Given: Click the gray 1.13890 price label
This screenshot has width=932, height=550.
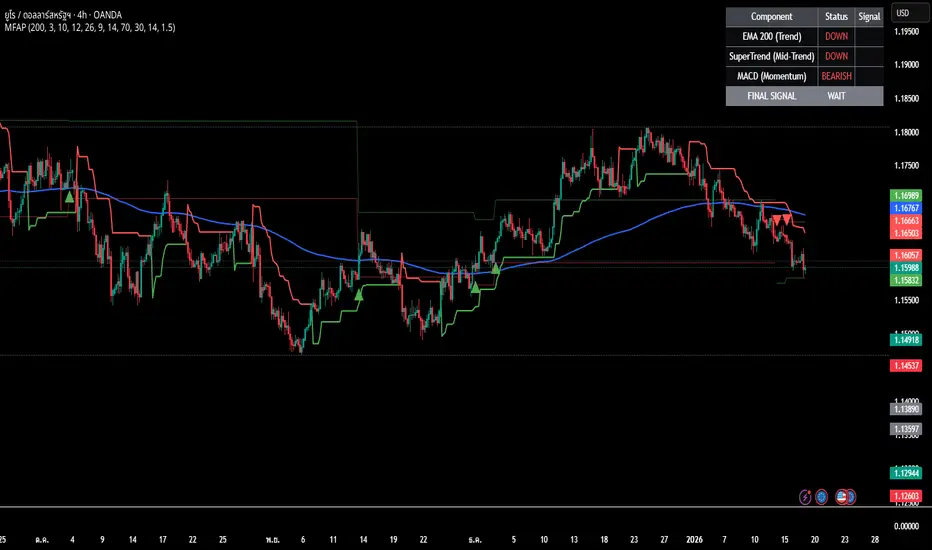Looking at the screenshot, I should pyautogui.click(x=906, y=409).
